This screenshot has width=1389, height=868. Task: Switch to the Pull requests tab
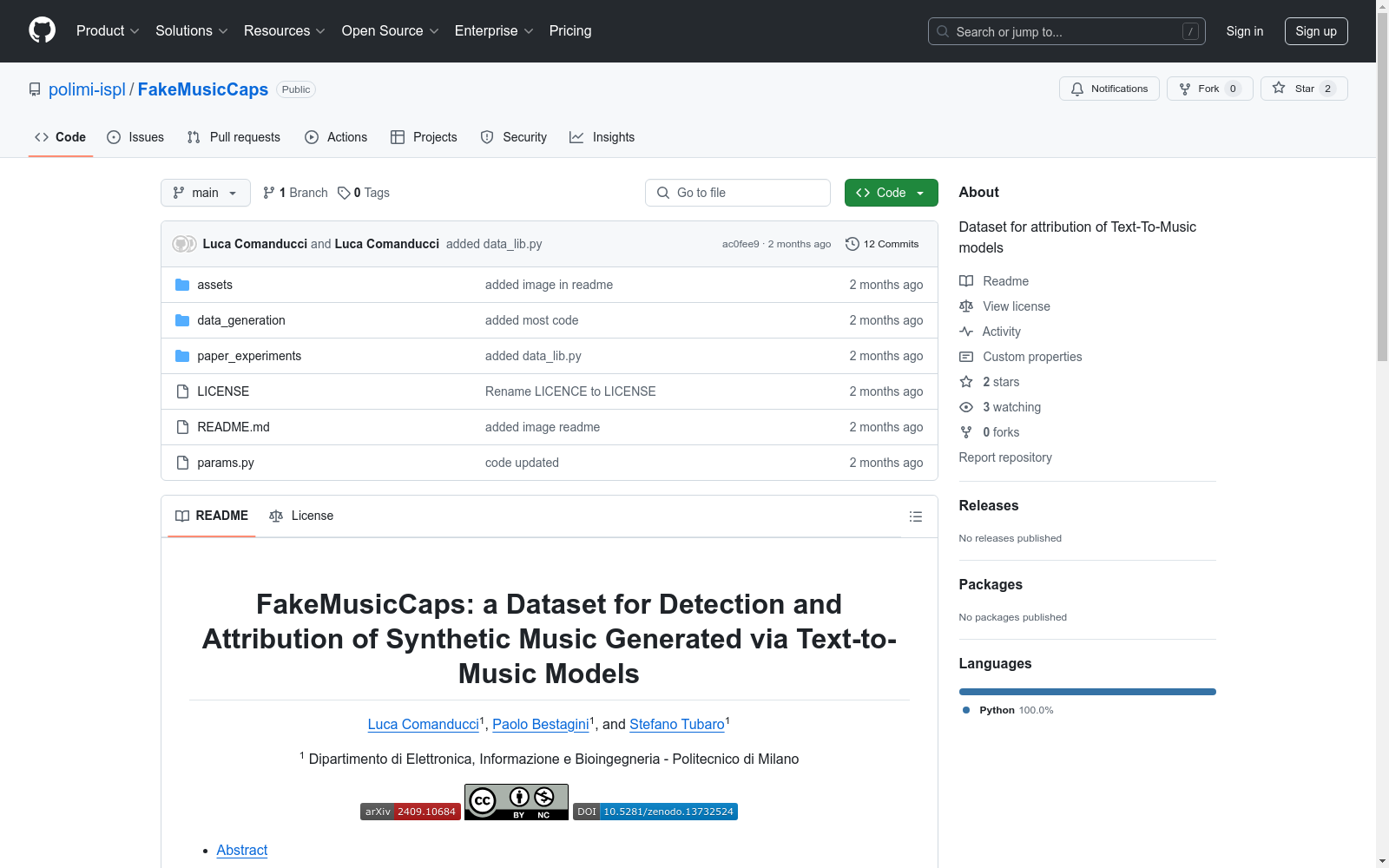234,137
